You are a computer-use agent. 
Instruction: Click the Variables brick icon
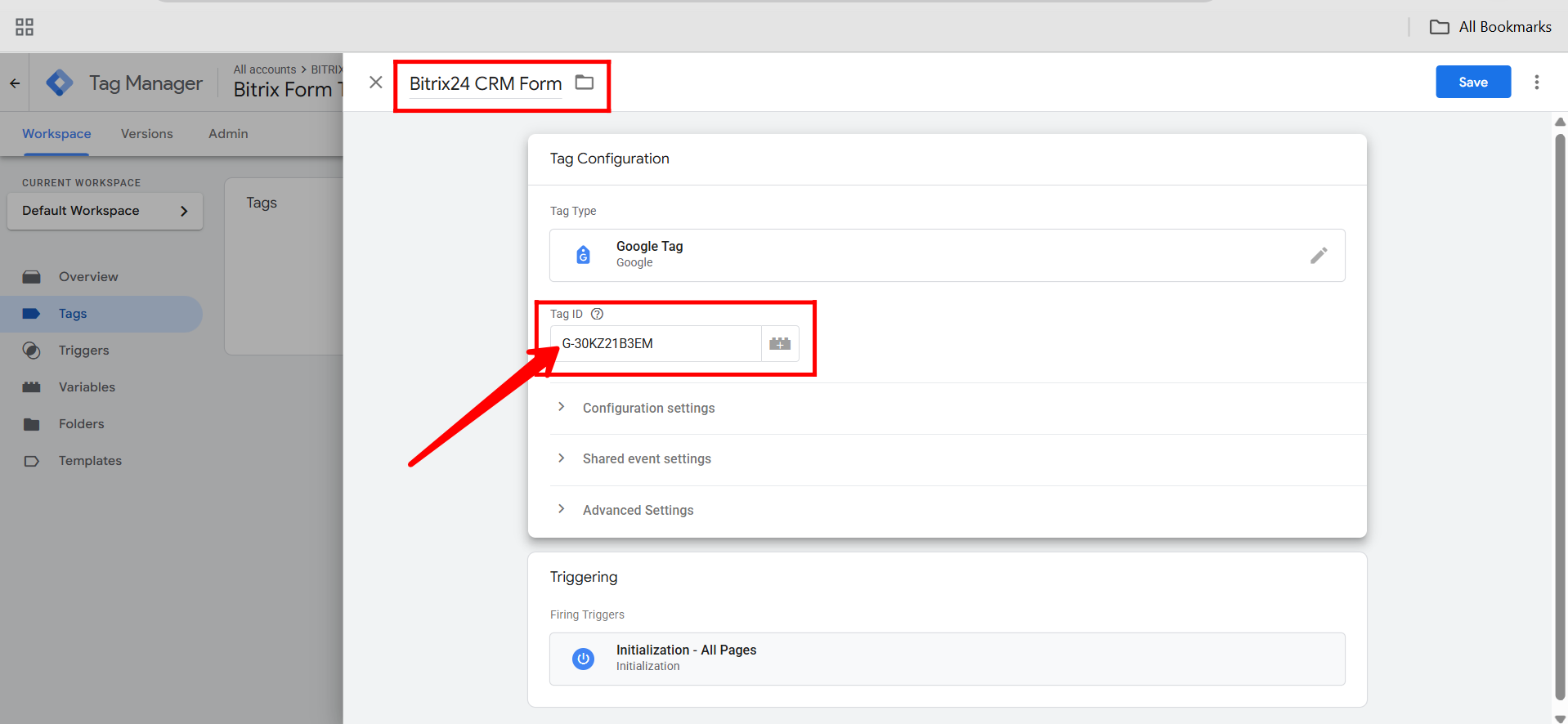pos(32,387)
